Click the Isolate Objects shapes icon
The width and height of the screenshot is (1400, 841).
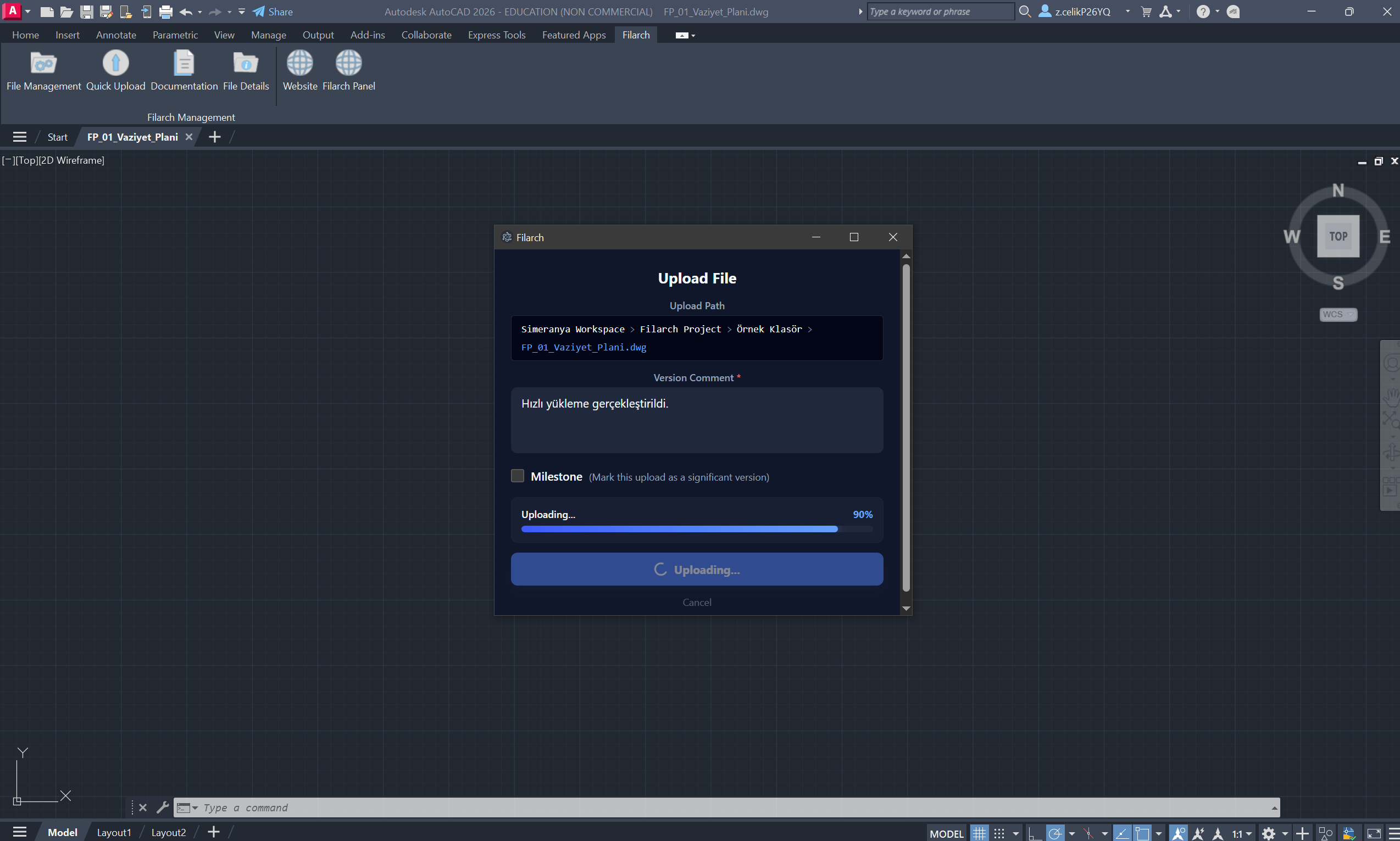(1326, 833)
